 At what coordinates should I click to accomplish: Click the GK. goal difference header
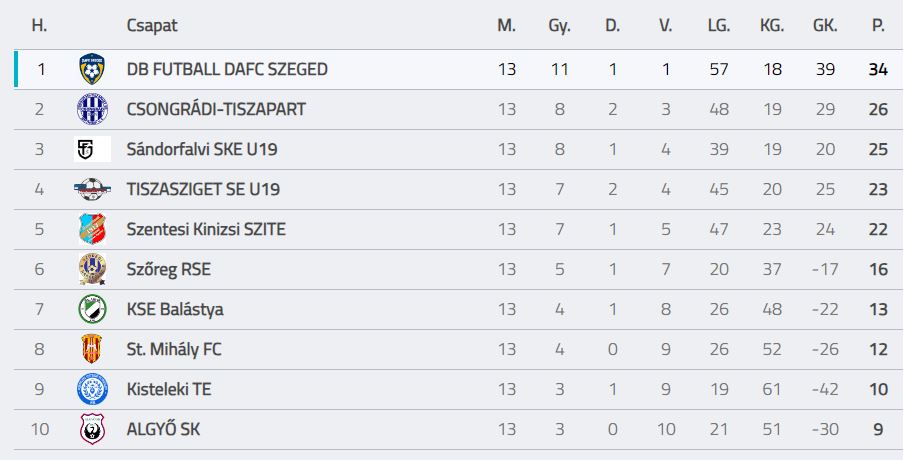(825, 25)
